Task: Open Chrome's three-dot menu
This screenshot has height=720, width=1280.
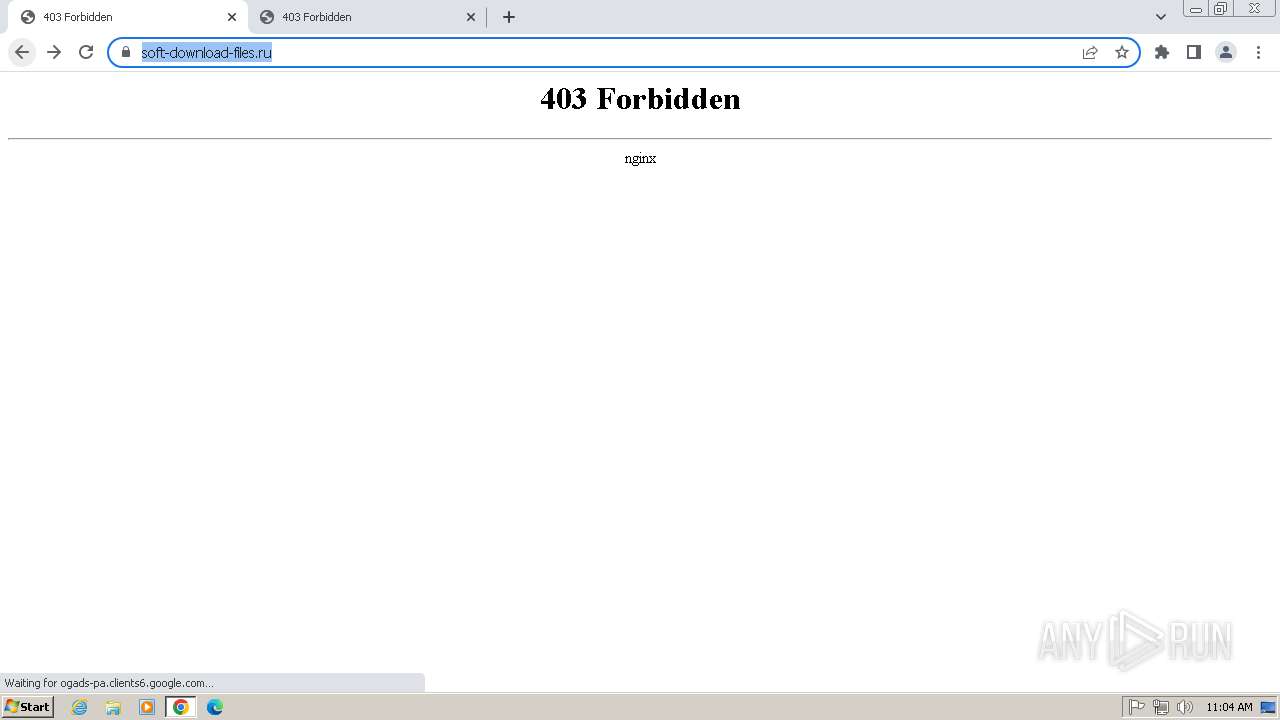Action: (1258, 52)
